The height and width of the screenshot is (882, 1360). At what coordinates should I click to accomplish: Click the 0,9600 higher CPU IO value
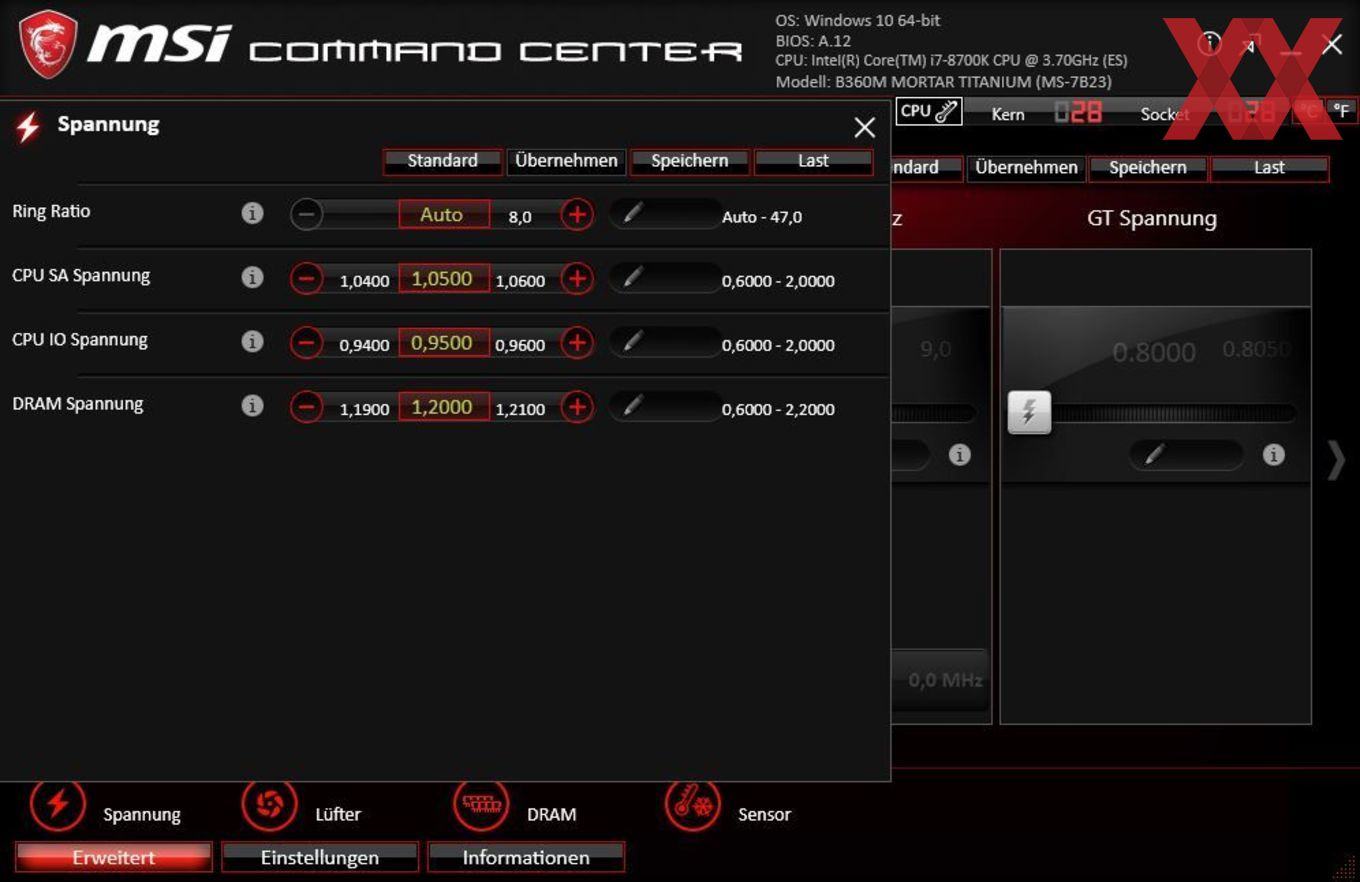(521, 345)
